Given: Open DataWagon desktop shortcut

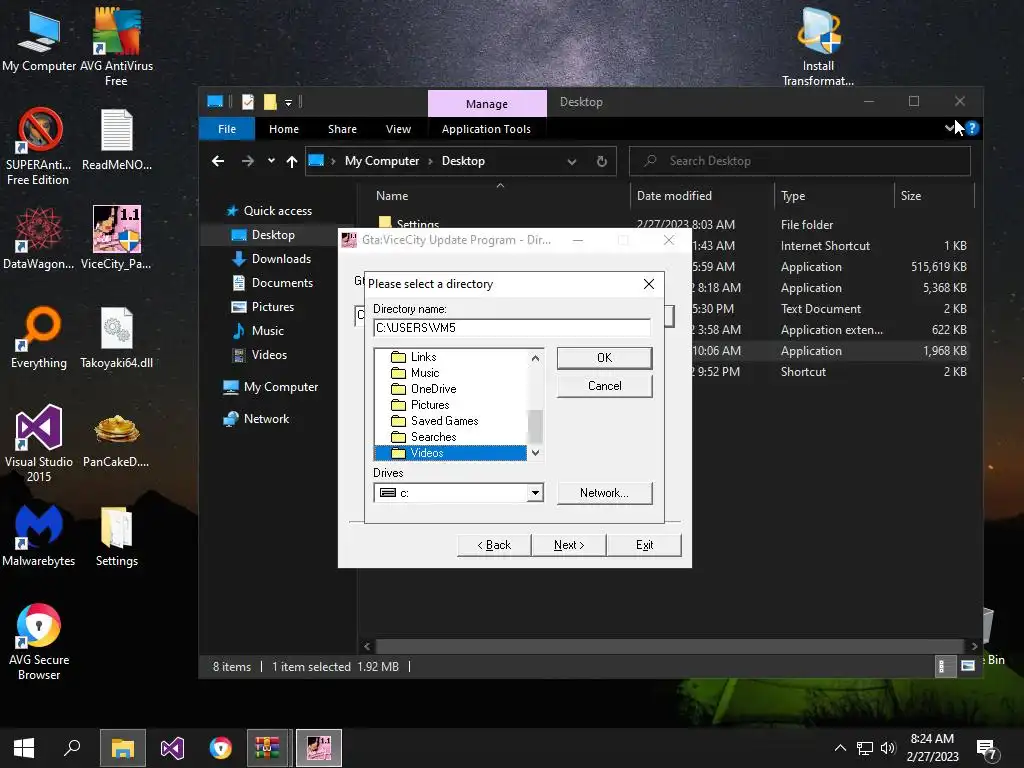Looking at the screenshot, I should (39, 238).
